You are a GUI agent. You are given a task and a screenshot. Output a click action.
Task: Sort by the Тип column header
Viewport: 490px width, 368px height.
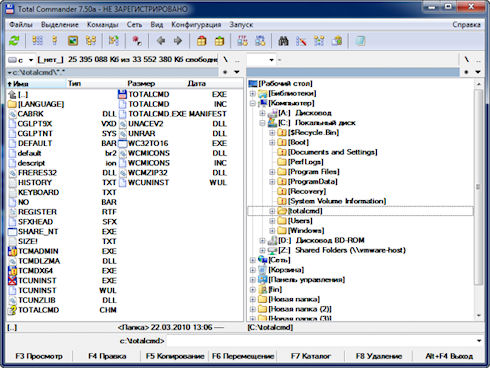96,84
